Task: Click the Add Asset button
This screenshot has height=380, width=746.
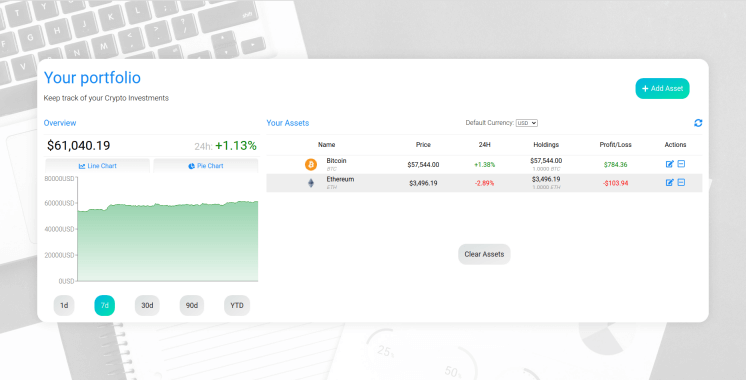Action: coord(662,88)
